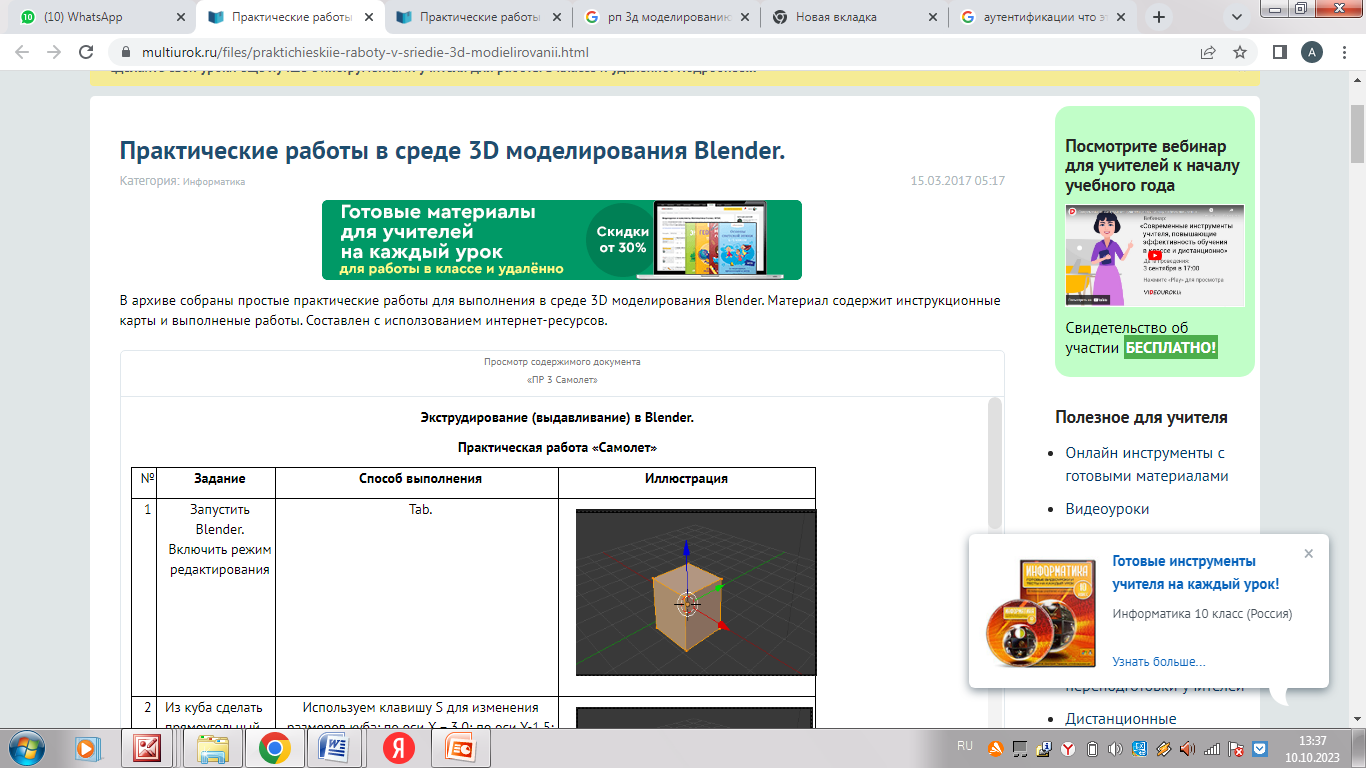The width and height of the screenshot is (1366, 768).
Task: Open Chrome three-dot menu
Action: pyautogui.click(x=1344, y=52)
